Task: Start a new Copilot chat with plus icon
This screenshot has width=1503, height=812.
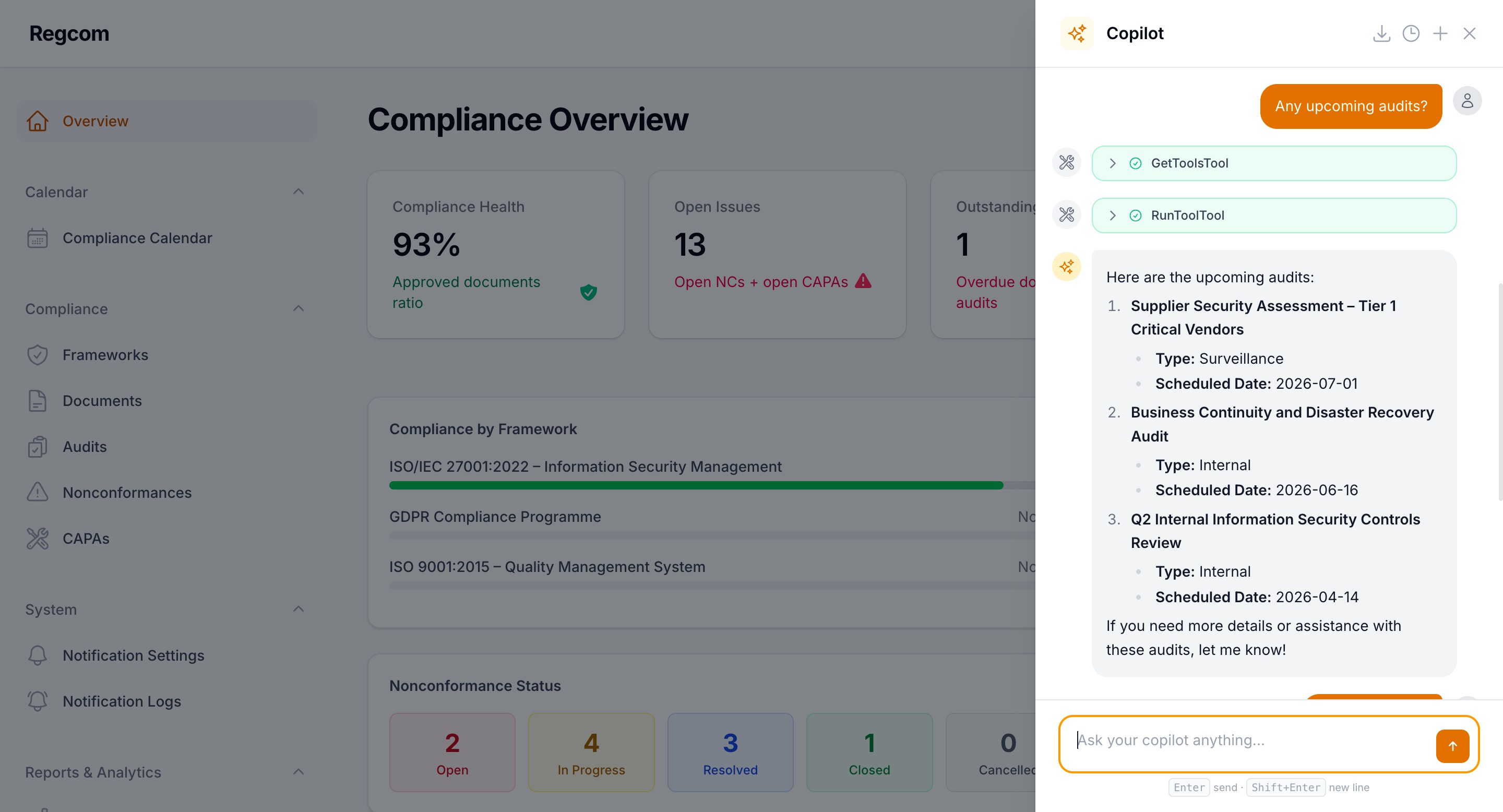Action: (x=1440, y=34)
